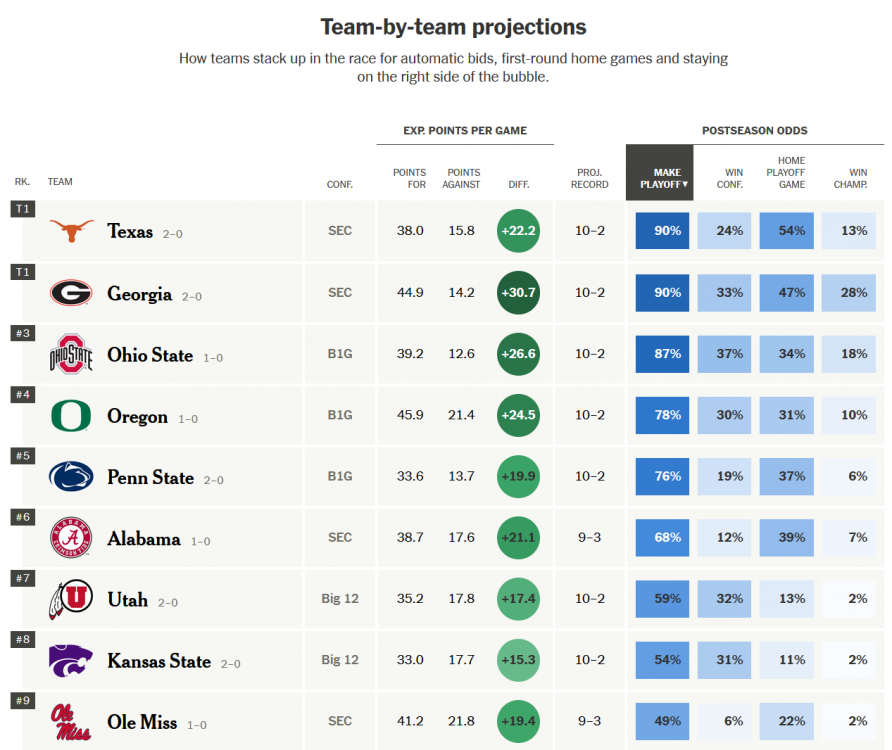Click the Kansas State Wildcats logo
This screenshot has height=750, width=892.
pos(71,661)
